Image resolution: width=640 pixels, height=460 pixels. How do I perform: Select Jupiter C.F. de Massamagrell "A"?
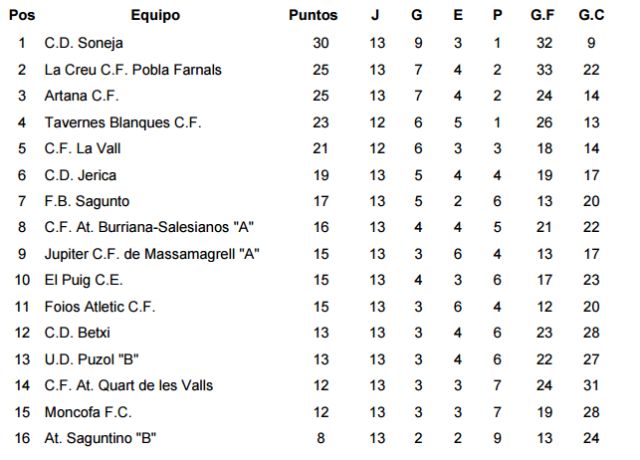click(152, 254)
